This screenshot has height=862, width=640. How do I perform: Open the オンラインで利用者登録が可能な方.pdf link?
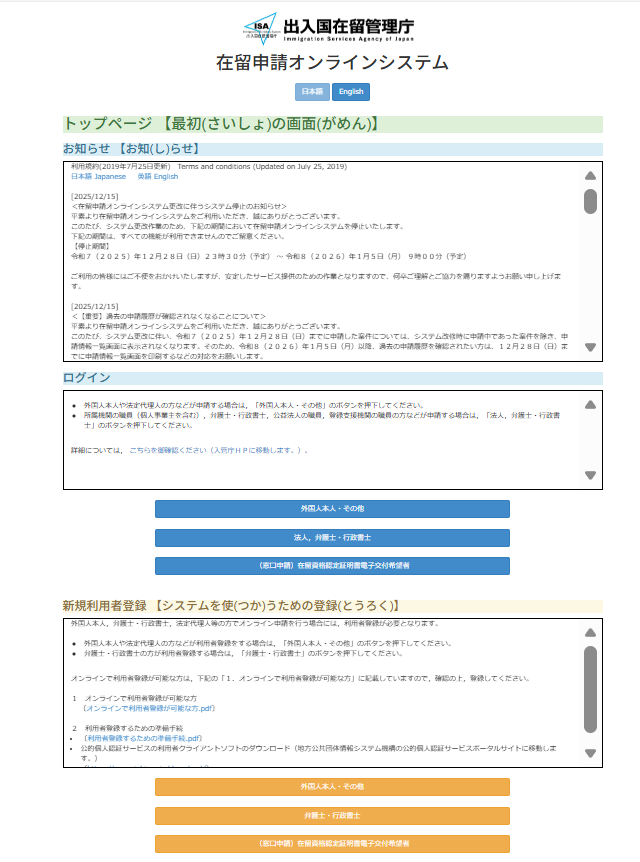(x=148, y=708)
